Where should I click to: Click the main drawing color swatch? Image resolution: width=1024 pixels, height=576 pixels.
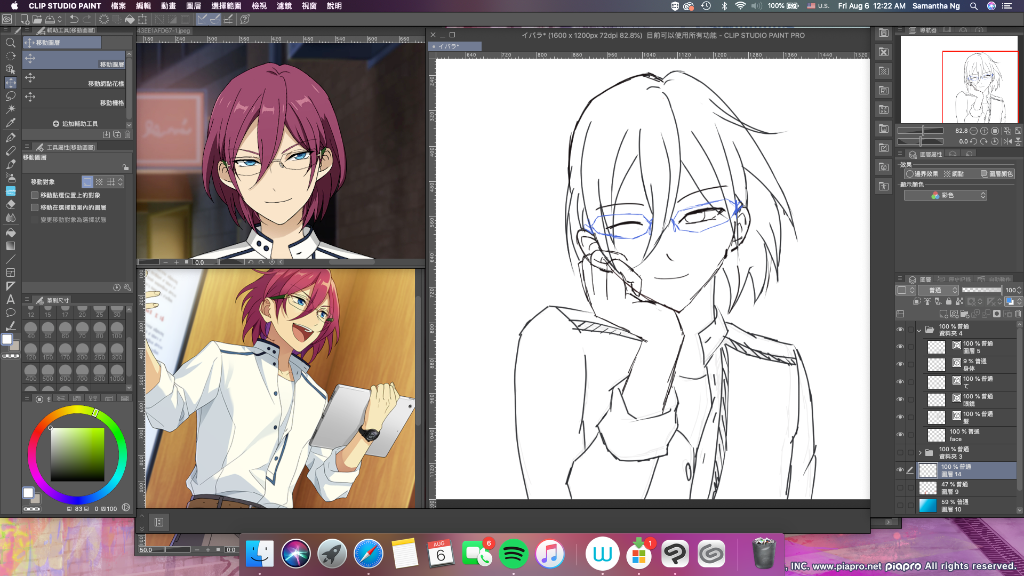7,340
